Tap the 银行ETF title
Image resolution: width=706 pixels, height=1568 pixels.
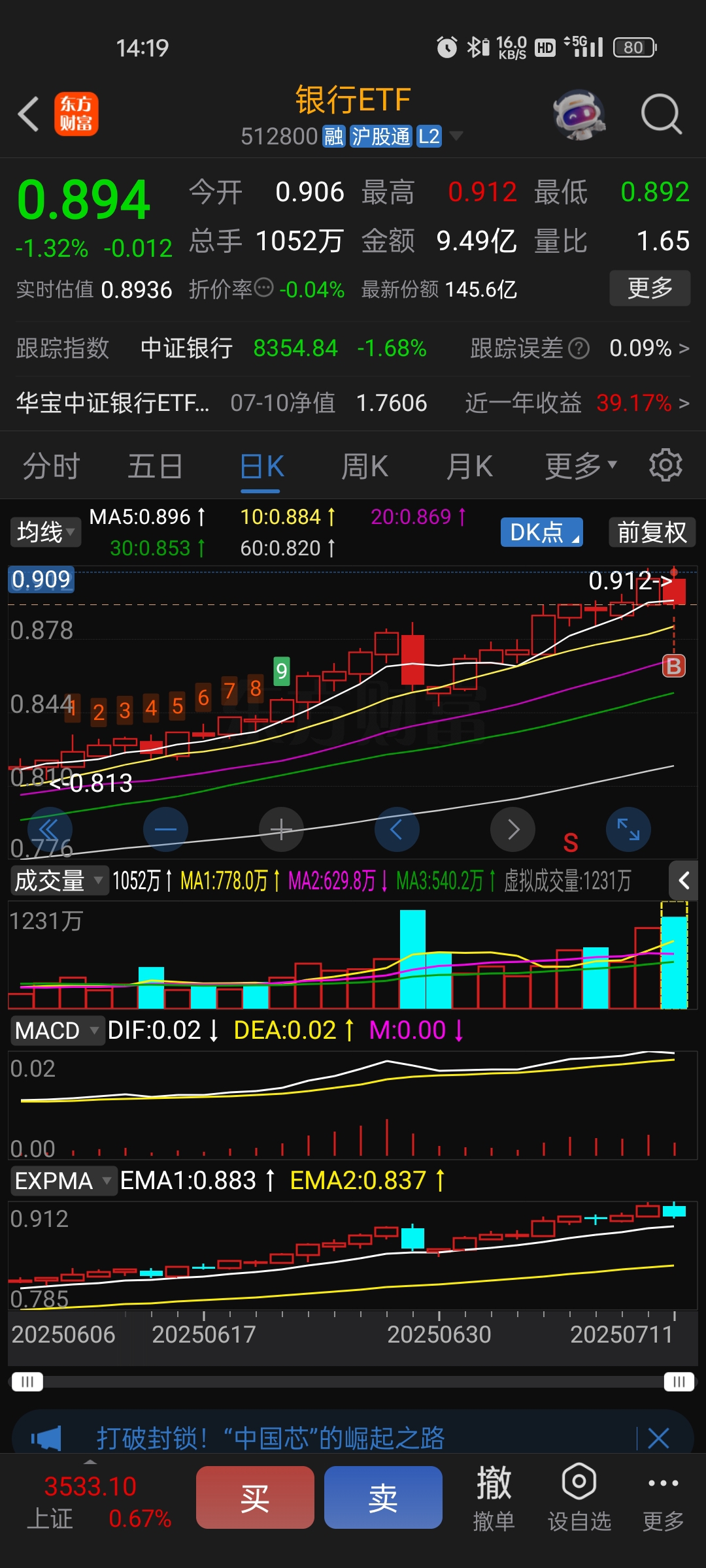point(353,100)
